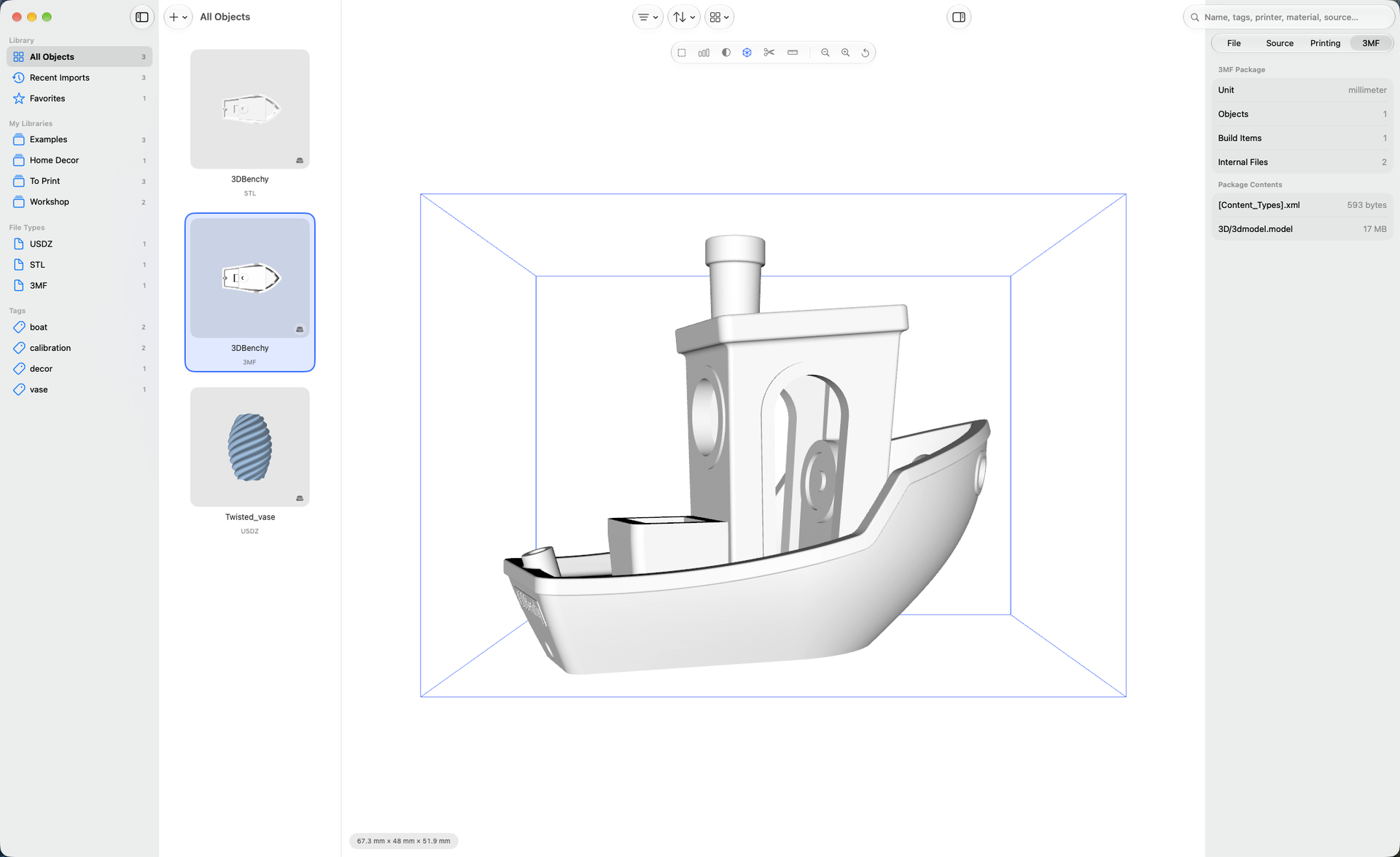Select the 3DBenchy 3MF thumbnail
This screenshot has width=1400, height=857.
tap(250, 278)
